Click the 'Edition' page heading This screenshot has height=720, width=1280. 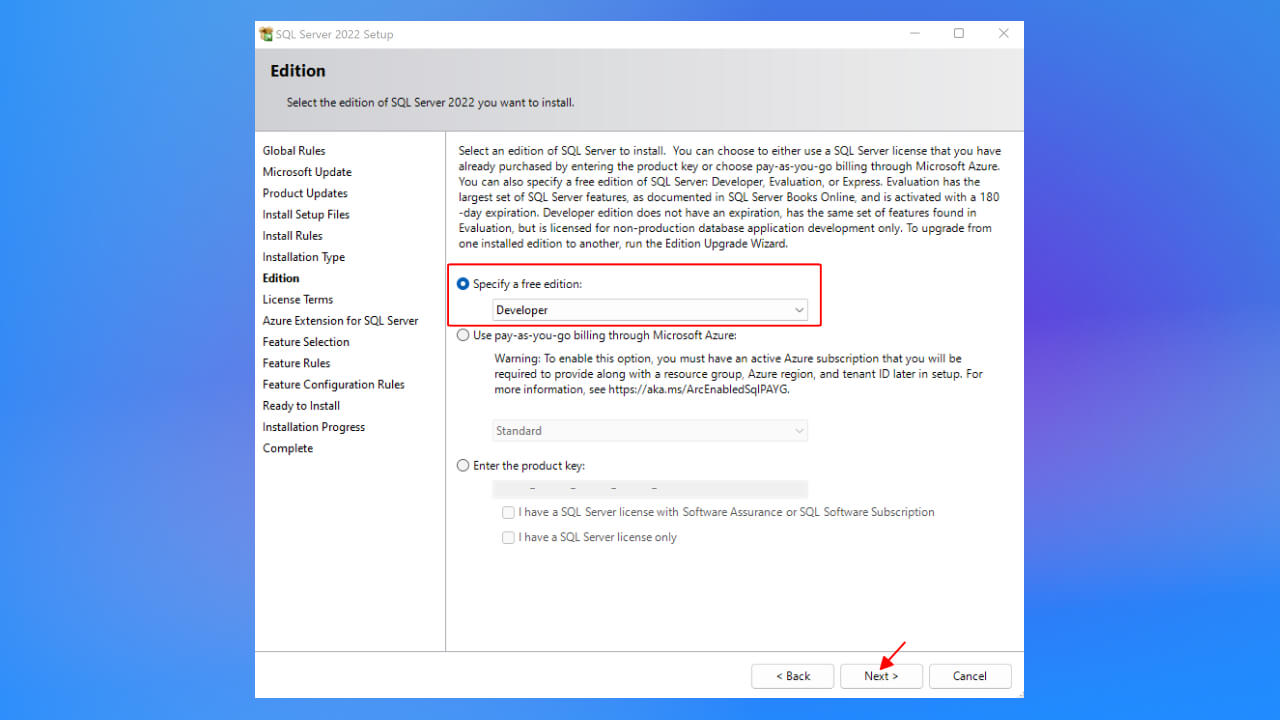click(298, 71)
